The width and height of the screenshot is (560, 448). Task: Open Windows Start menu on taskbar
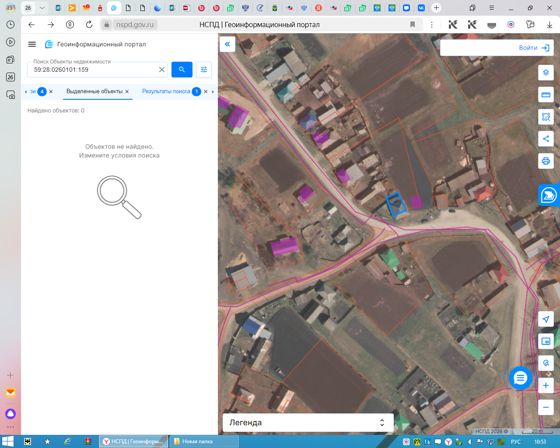[x=8, y=442]
